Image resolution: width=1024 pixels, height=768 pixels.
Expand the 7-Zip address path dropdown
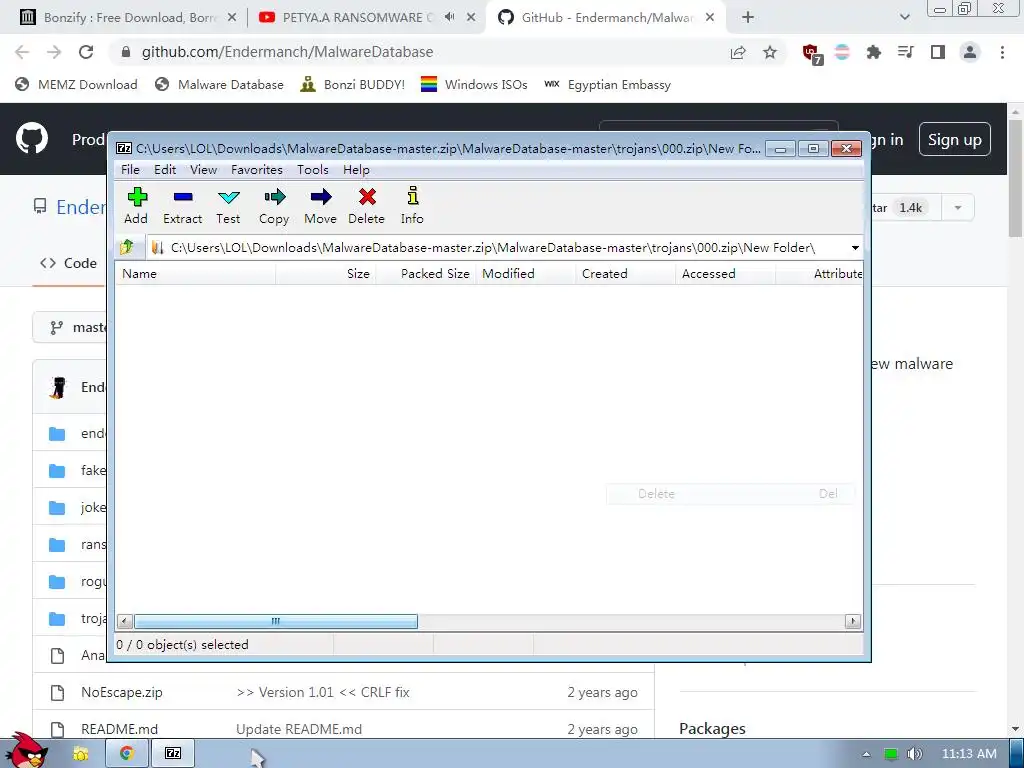point(854,248)
